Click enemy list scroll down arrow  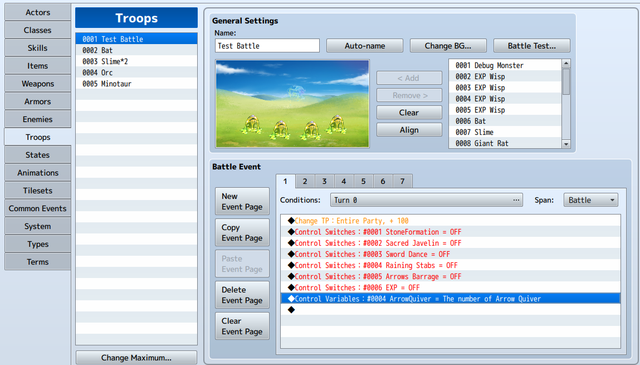[566, 144]
